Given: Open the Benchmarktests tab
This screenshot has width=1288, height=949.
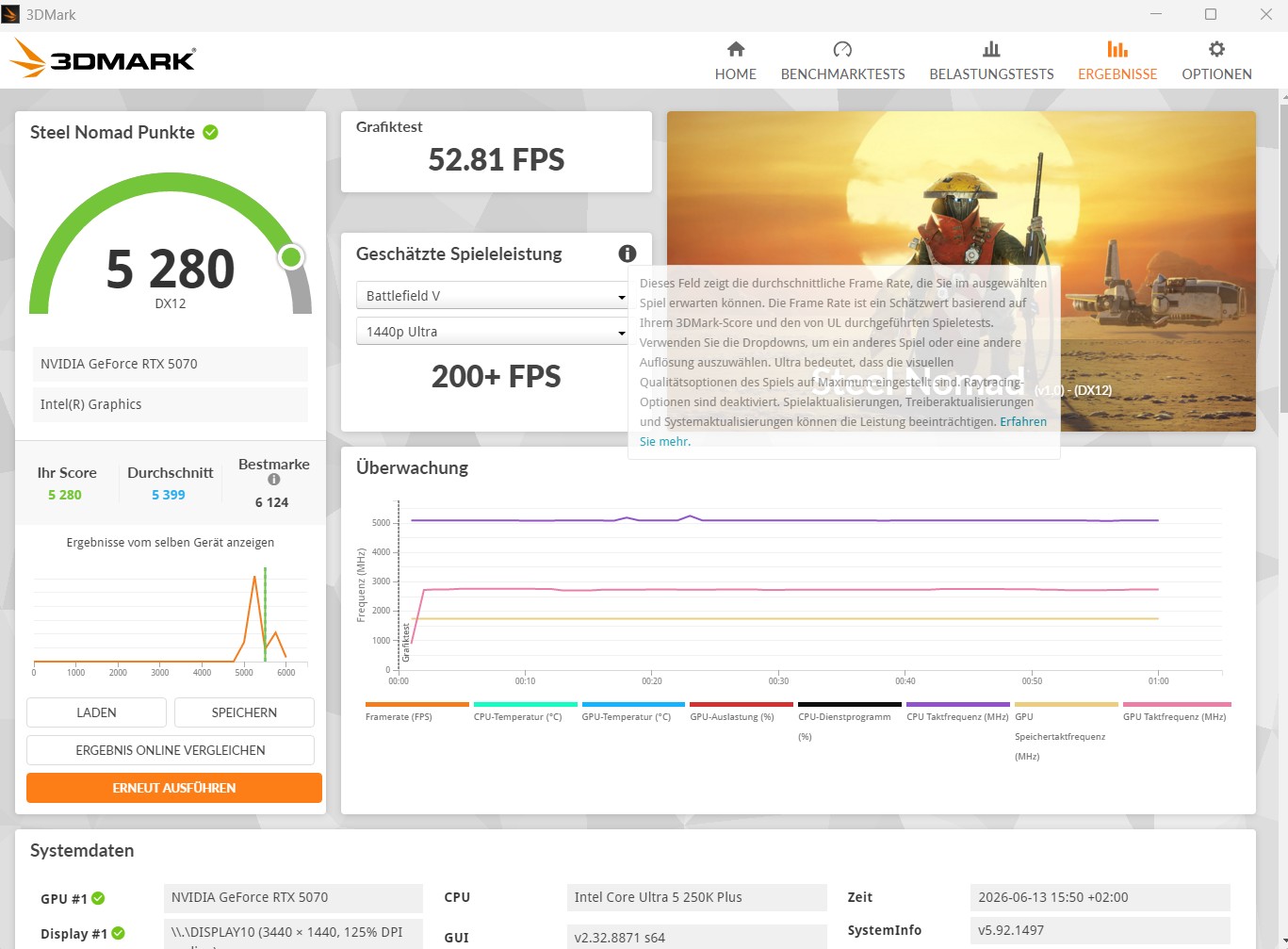Looking at the screenshot, I should pos(843,61).
